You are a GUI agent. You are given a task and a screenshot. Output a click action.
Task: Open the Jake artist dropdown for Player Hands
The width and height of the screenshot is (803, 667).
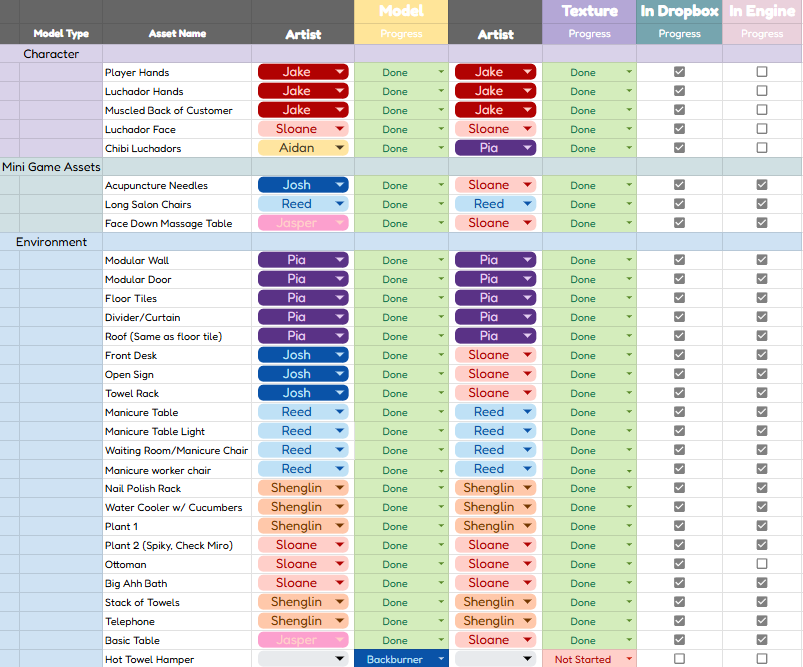(x=302, y=72)
